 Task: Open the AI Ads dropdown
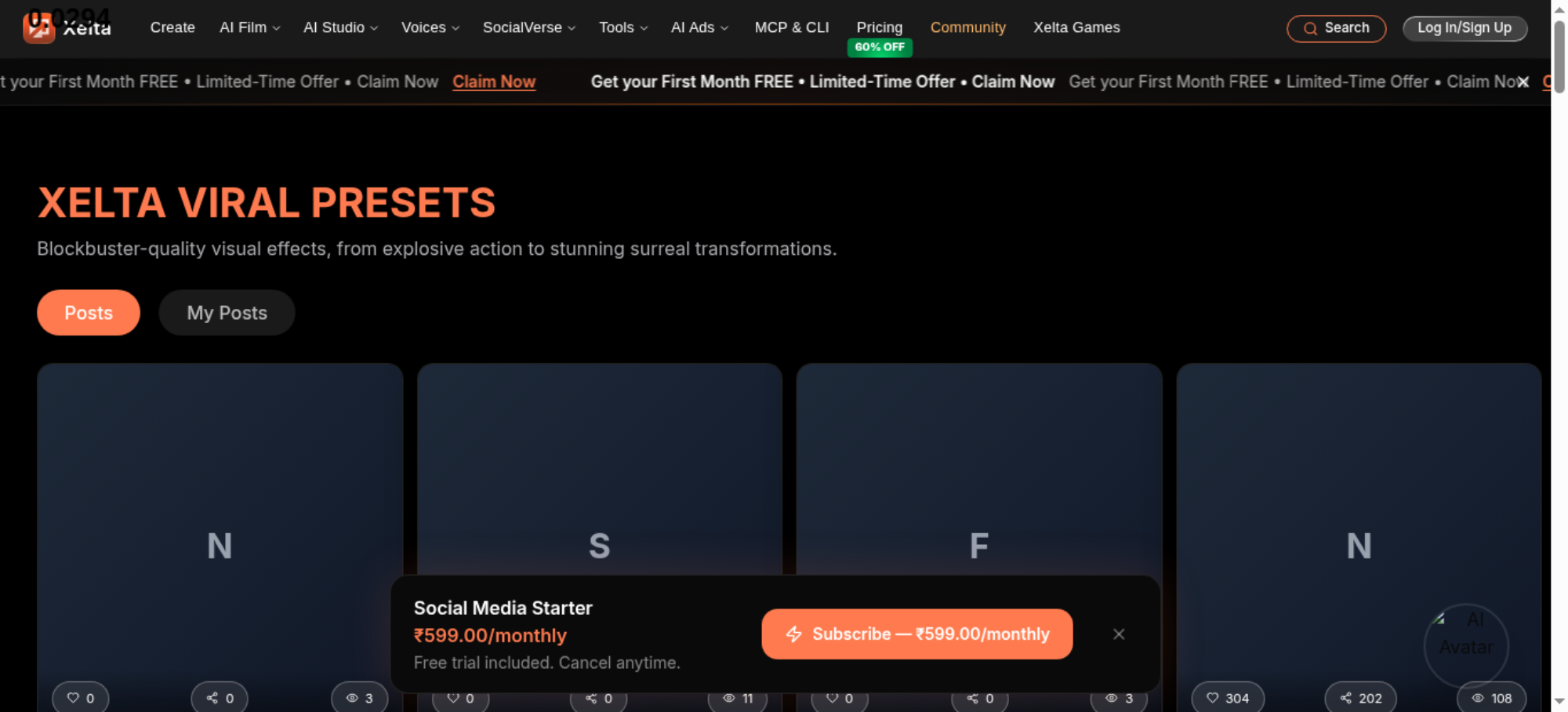(x=699, y=27)
